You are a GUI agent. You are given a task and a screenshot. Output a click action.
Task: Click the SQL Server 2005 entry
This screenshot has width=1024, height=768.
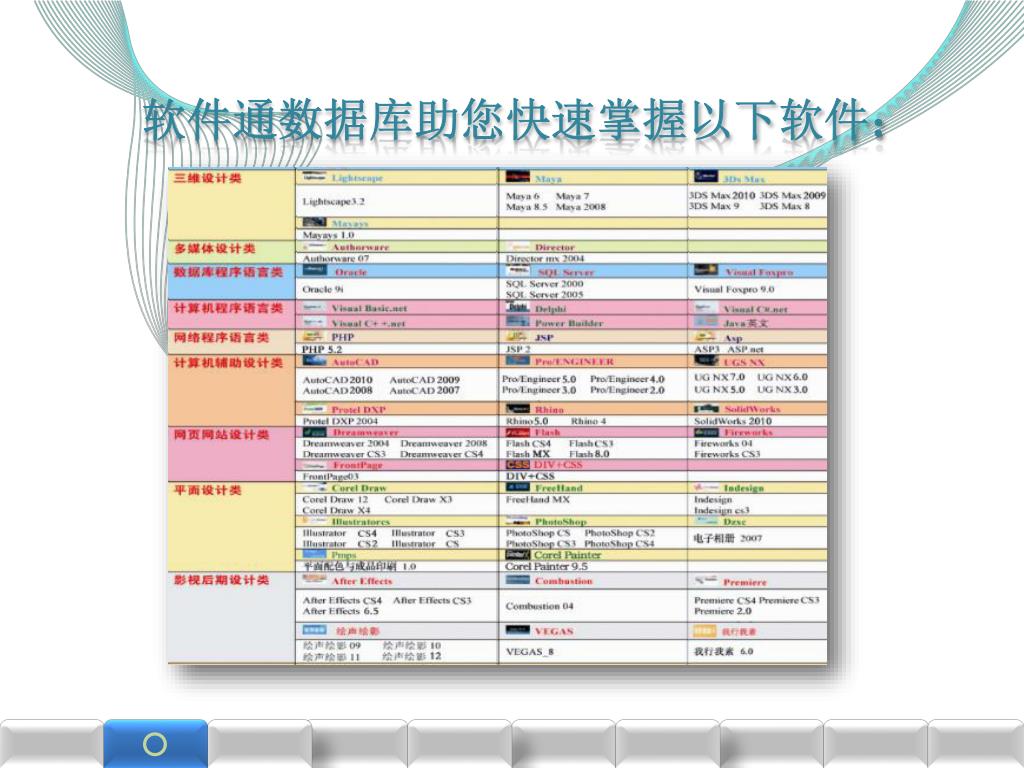click(545, 295)
